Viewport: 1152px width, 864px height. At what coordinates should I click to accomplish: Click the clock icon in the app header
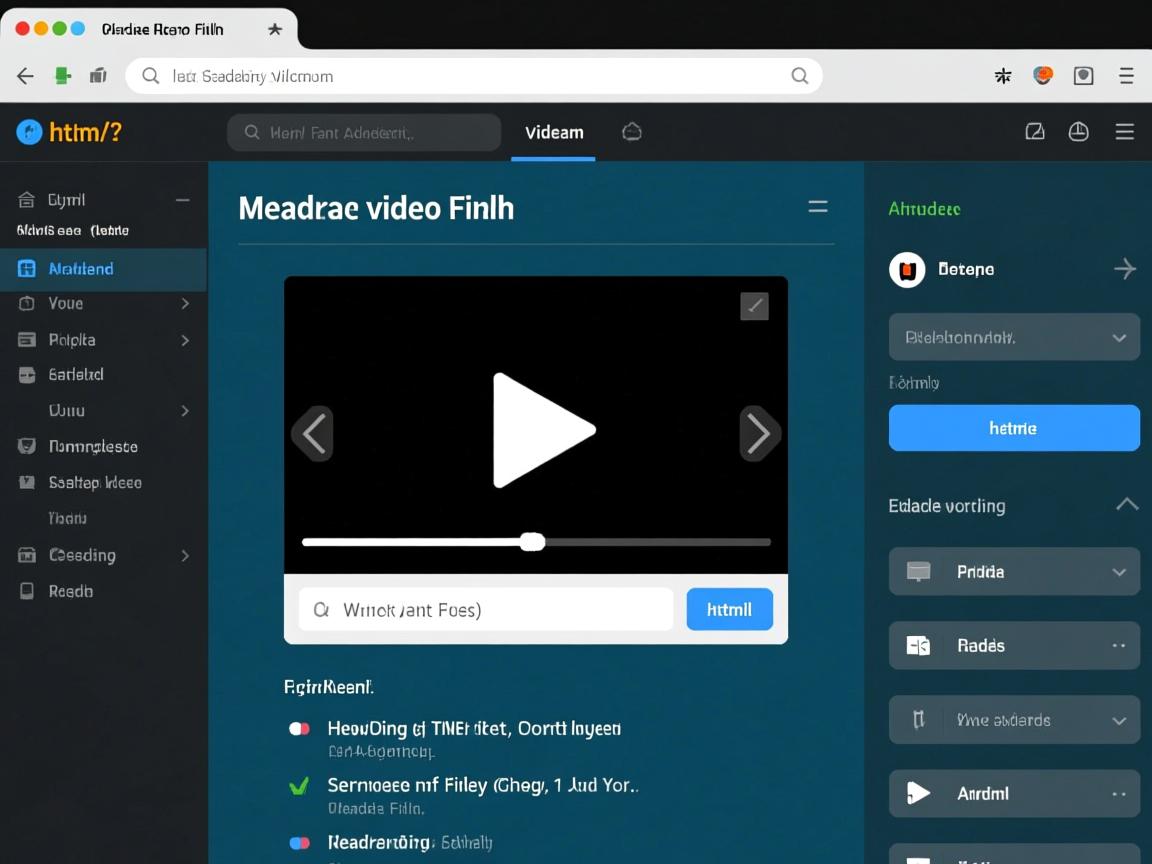(x=1078, y=132)
